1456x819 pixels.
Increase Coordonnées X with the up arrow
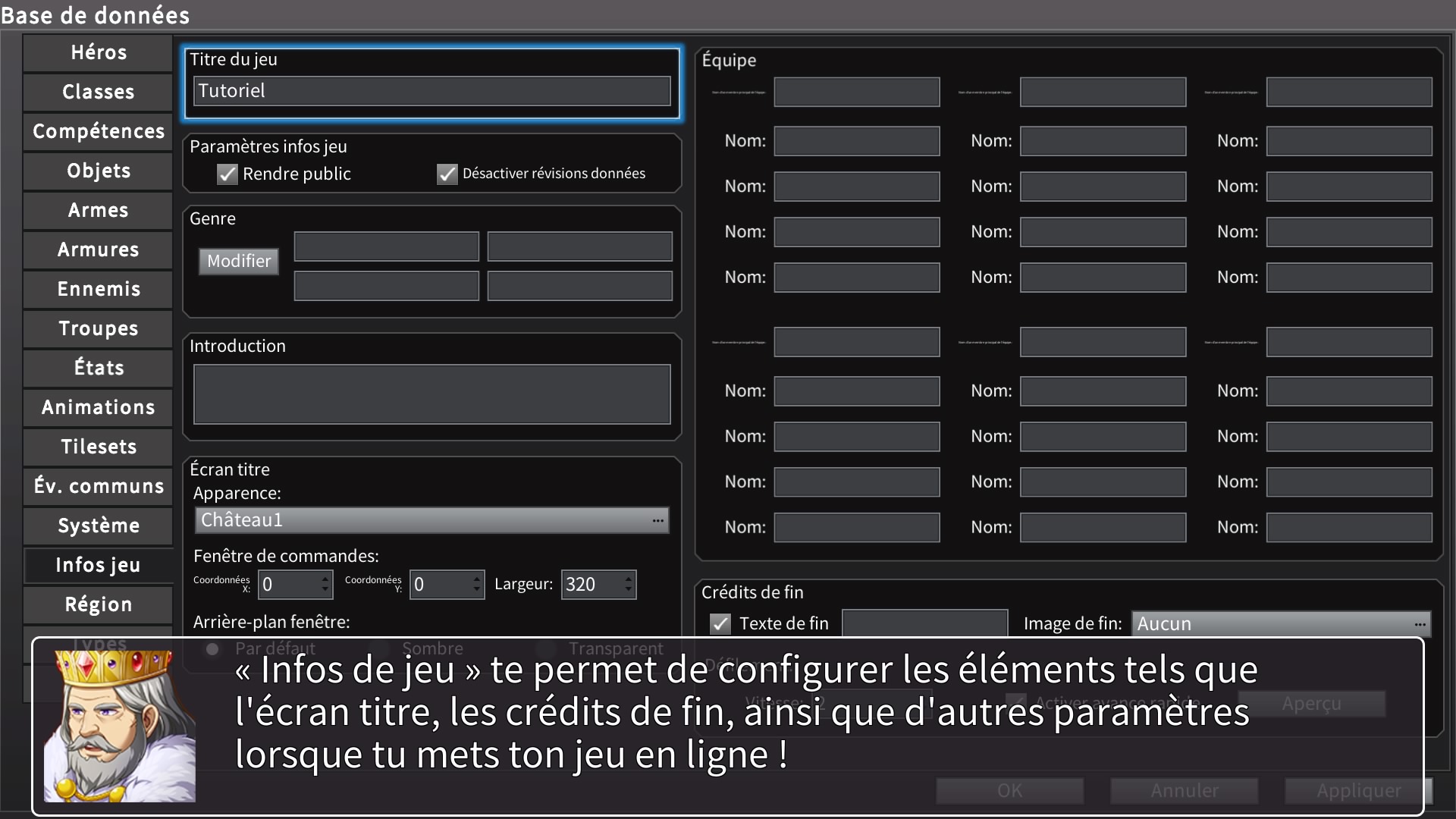[325, 579]
